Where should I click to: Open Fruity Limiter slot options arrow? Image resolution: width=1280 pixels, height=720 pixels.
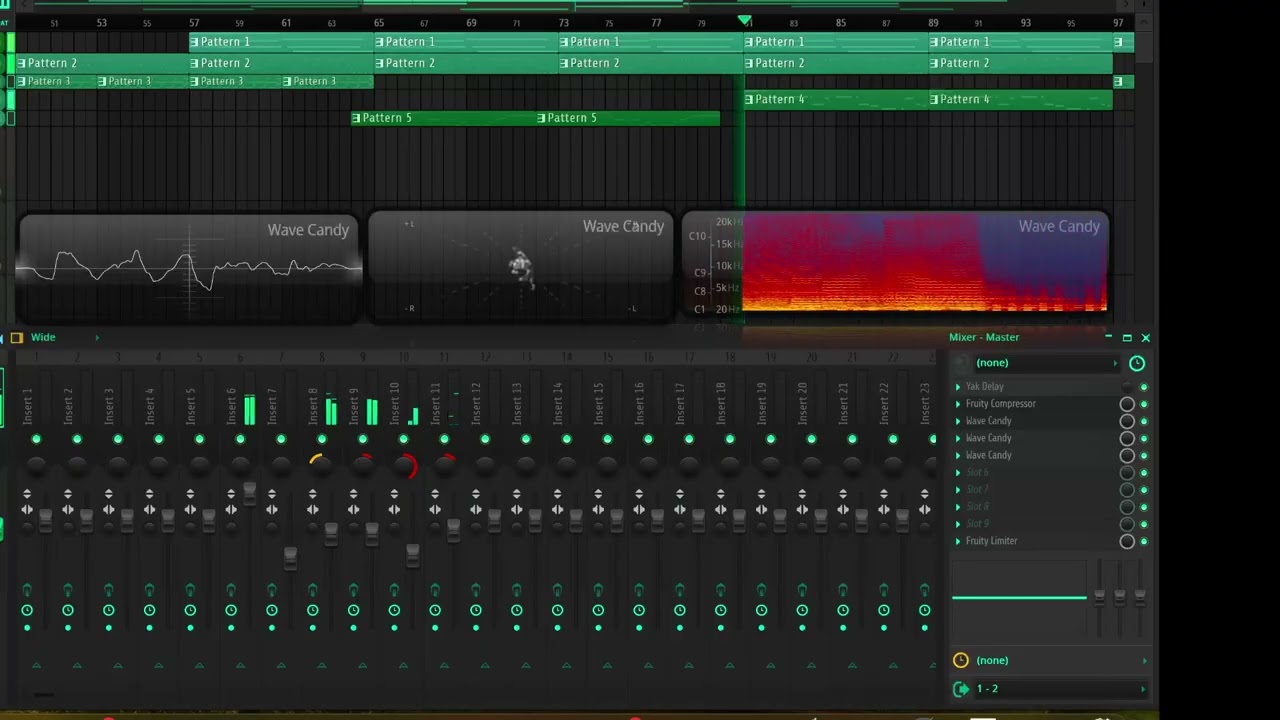[x=958, y=541]
